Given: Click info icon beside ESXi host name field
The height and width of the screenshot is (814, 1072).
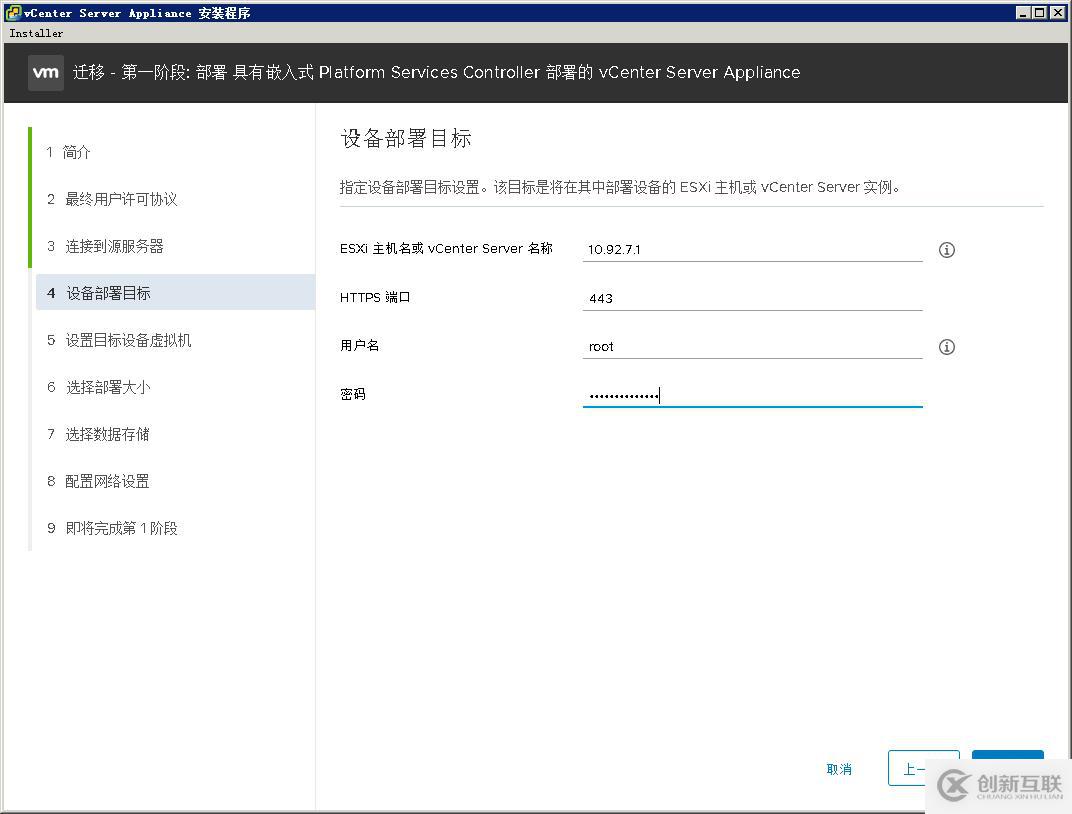Looking at the screenshot, I should pyautogui.click(x=946, y=250).
